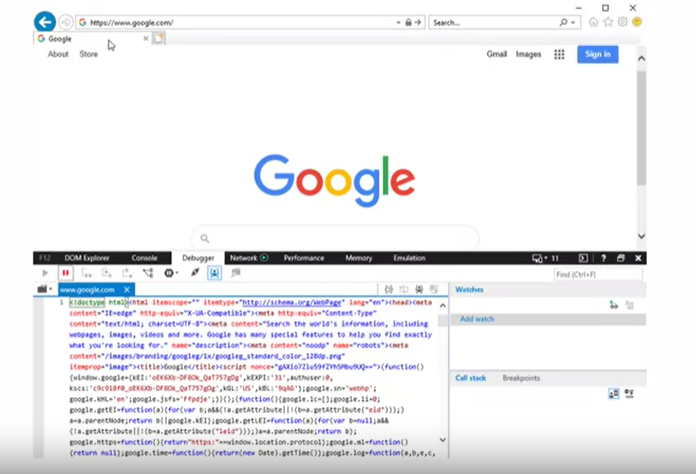This screenshot has height=474, width=696.
Task: Click the Images link
Action: [528, 54]
